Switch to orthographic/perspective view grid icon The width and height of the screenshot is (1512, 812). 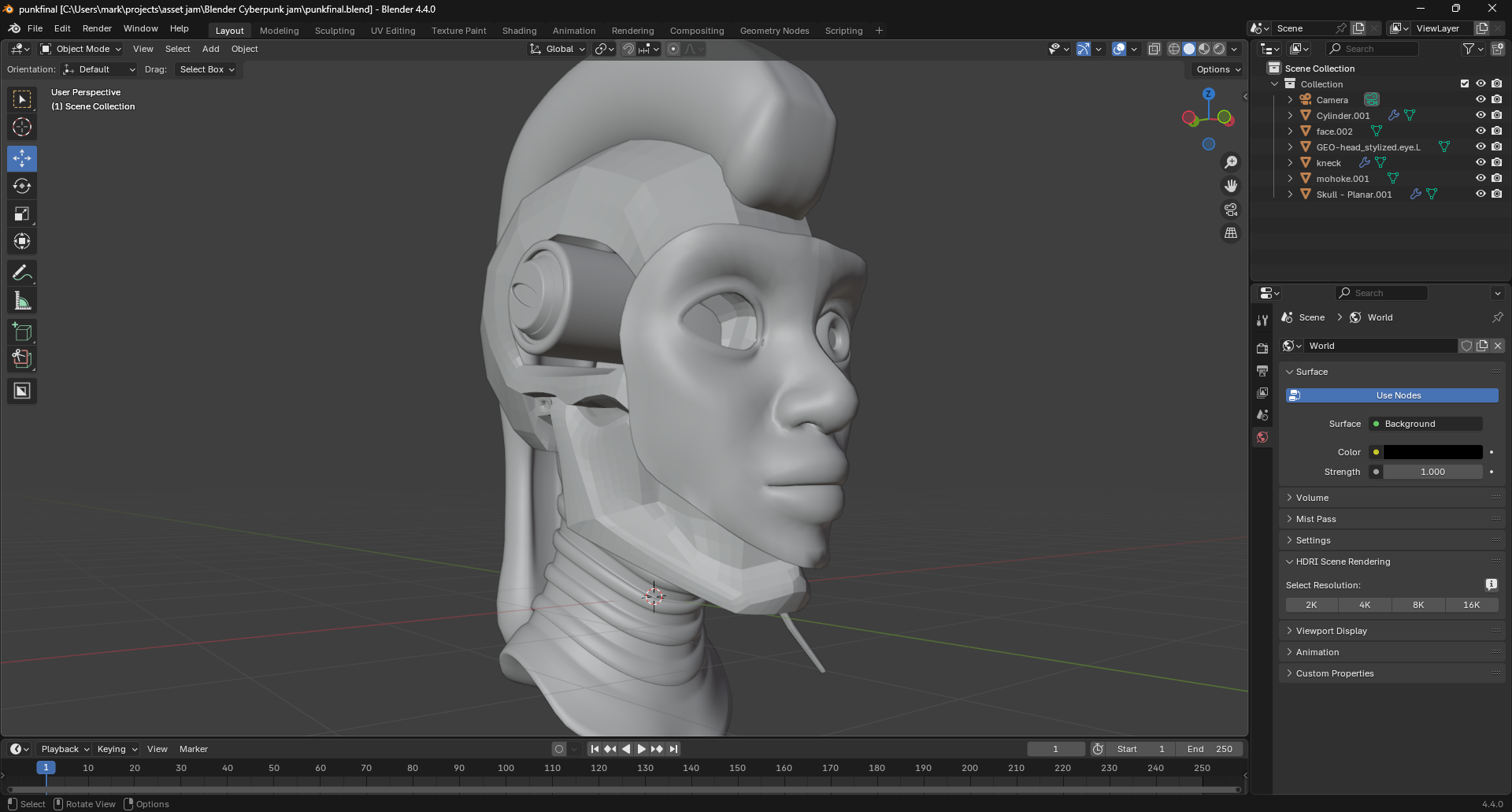coord(1230,234)
